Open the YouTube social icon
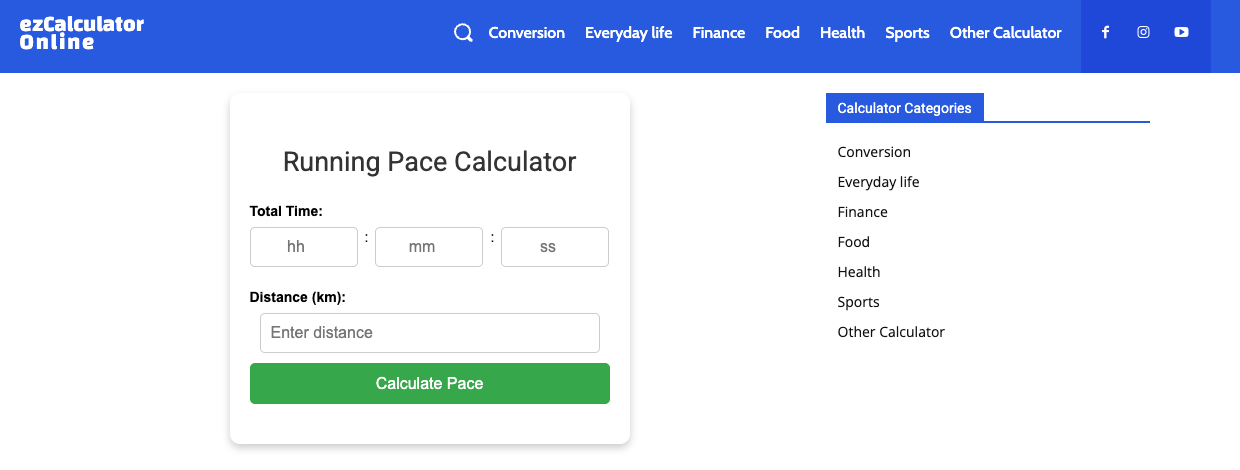Screen dimensions: 1240x470 (x=1181, y=32)
